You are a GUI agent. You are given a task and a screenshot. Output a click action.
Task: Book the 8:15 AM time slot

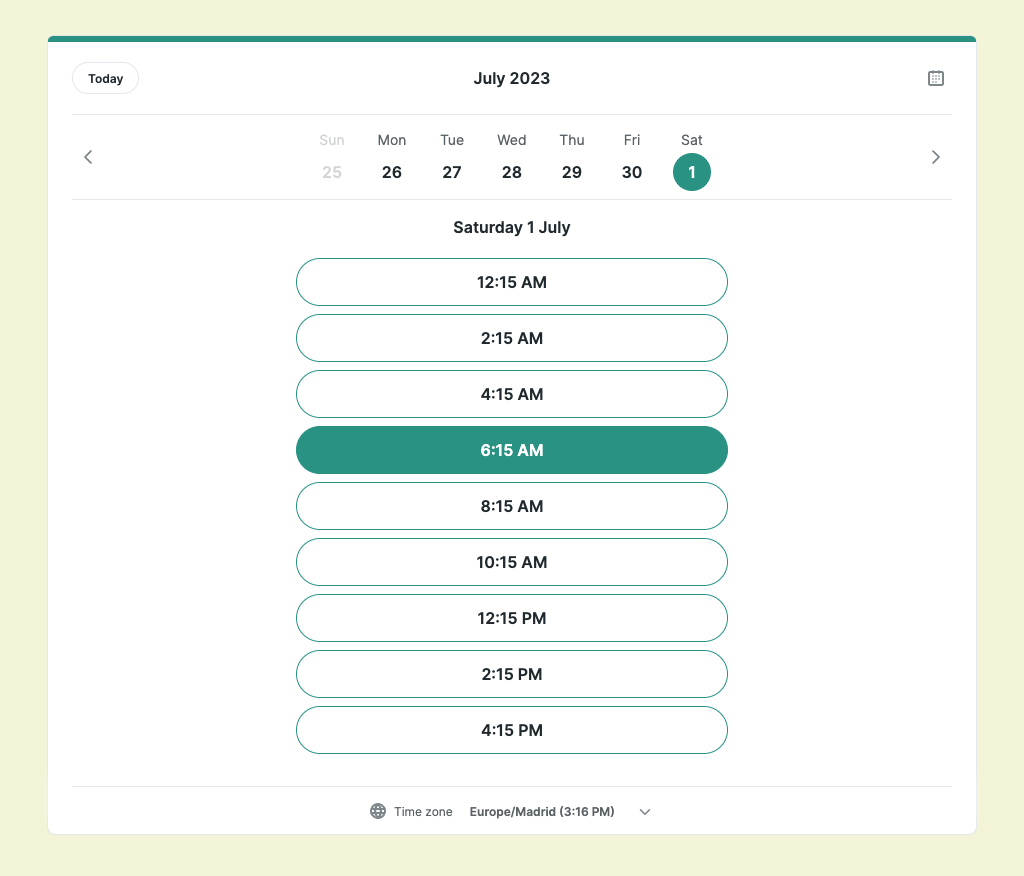click(x=512, y=506)
